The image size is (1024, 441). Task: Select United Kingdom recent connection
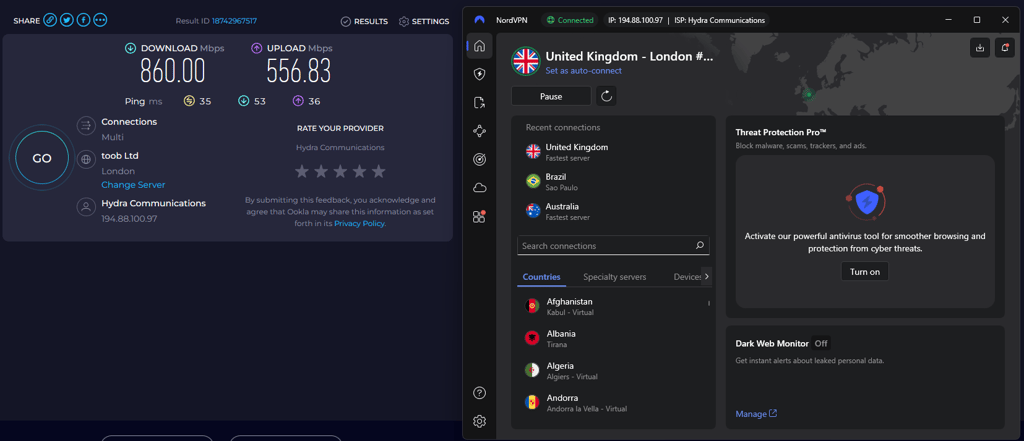click(x=614, y=152)
